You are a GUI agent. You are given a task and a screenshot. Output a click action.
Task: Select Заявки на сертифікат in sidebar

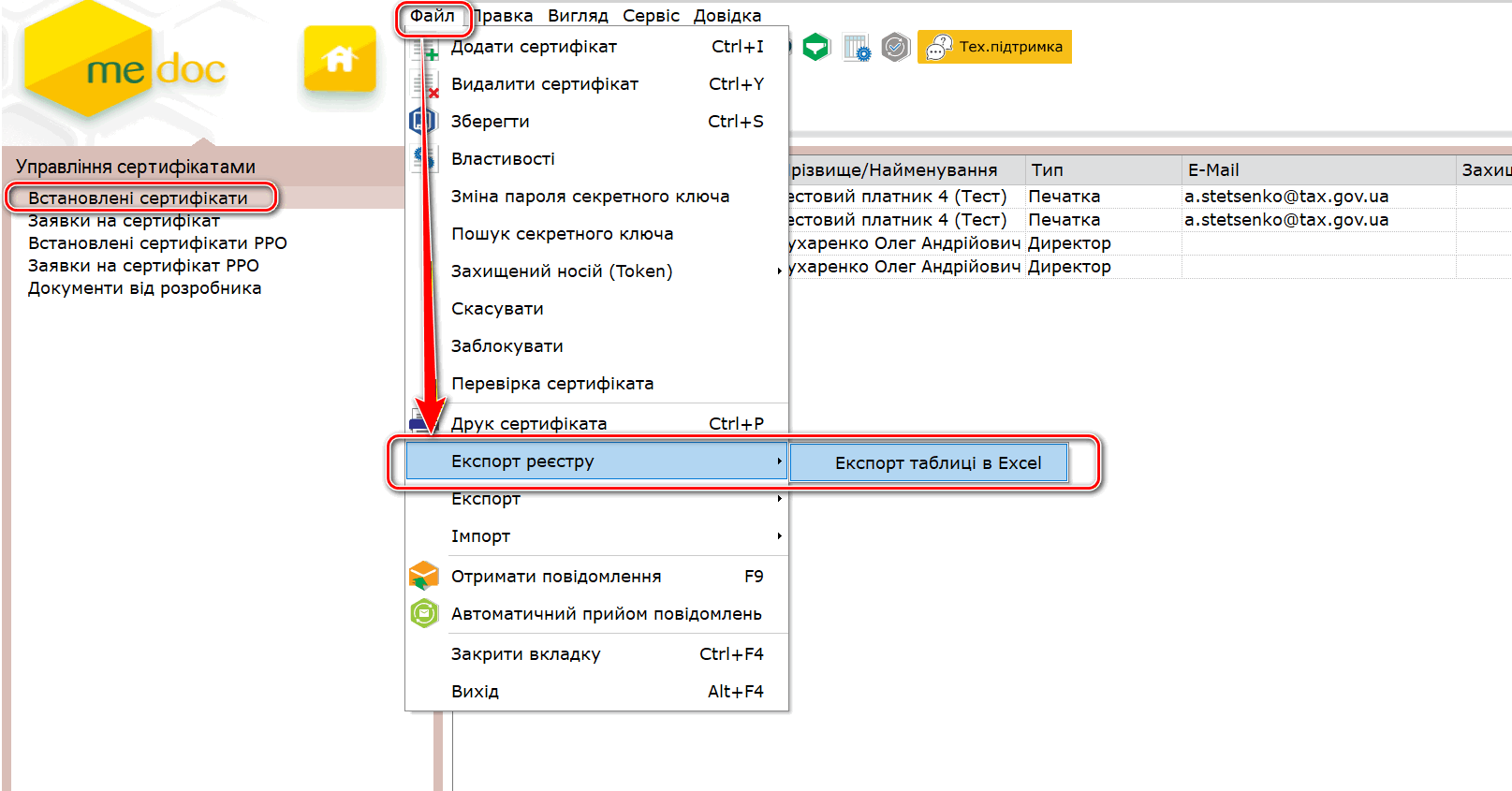124,221
